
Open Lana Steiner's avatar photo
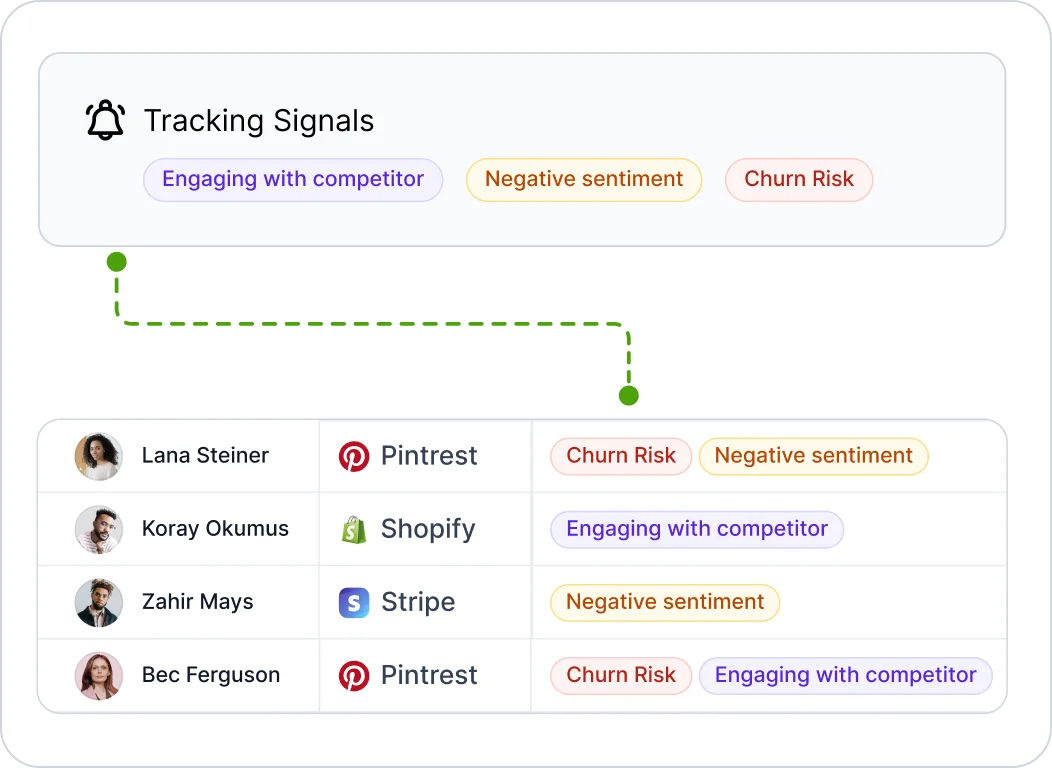[99, 456]
